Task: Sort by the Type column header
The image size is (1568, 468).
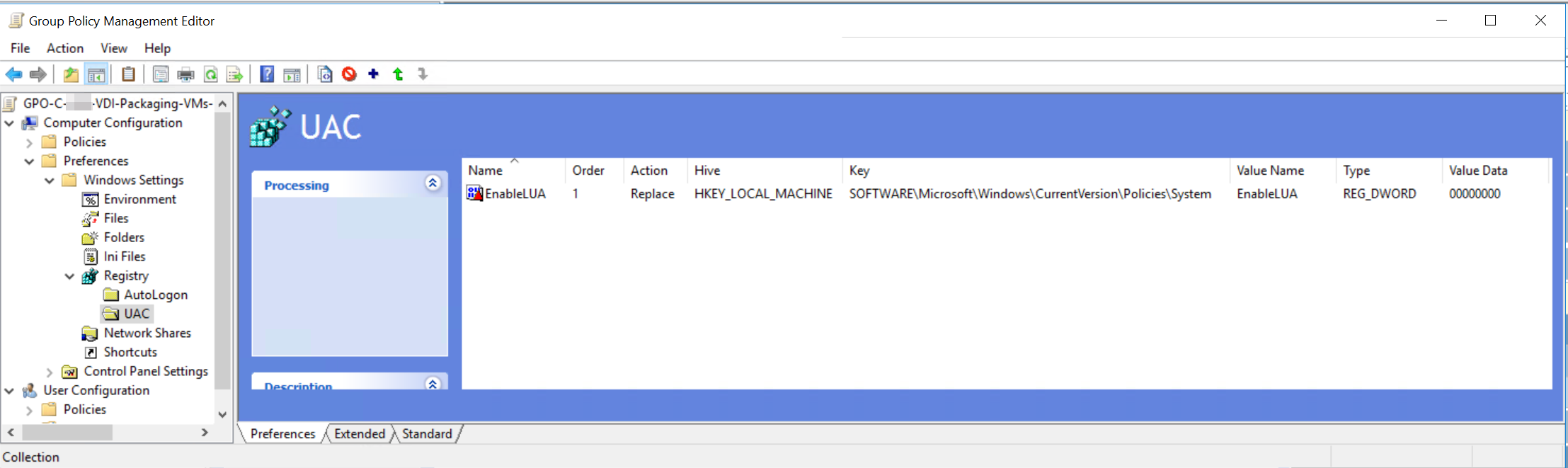Action: (x=1388, y=171)
